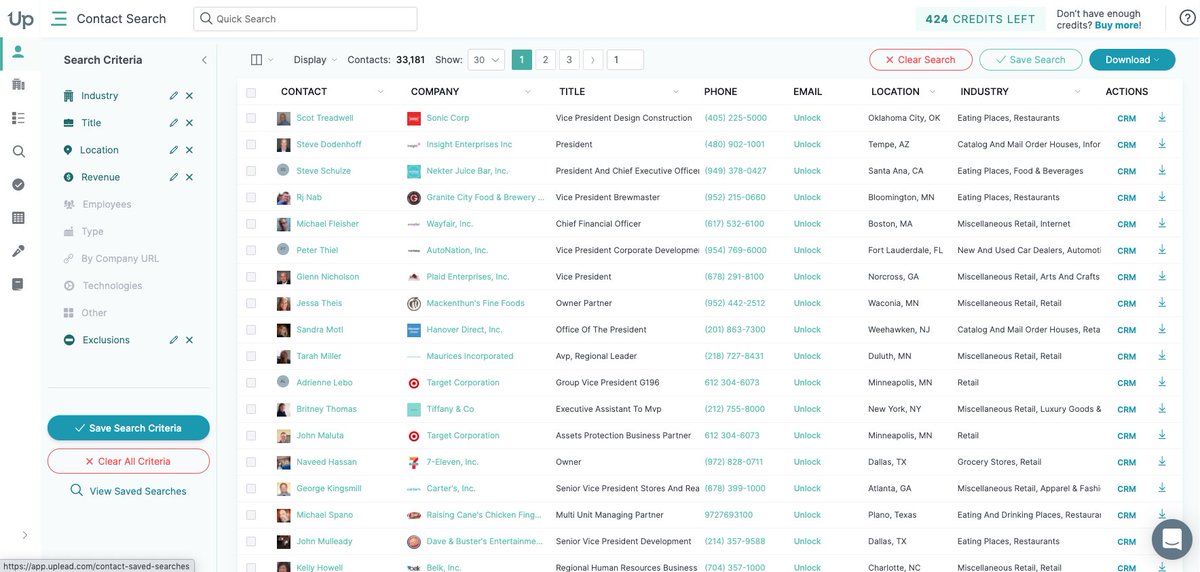Viewport: 1200px width, 572px height.
Task: Go to results page 2
Action: tap(545, 60)
